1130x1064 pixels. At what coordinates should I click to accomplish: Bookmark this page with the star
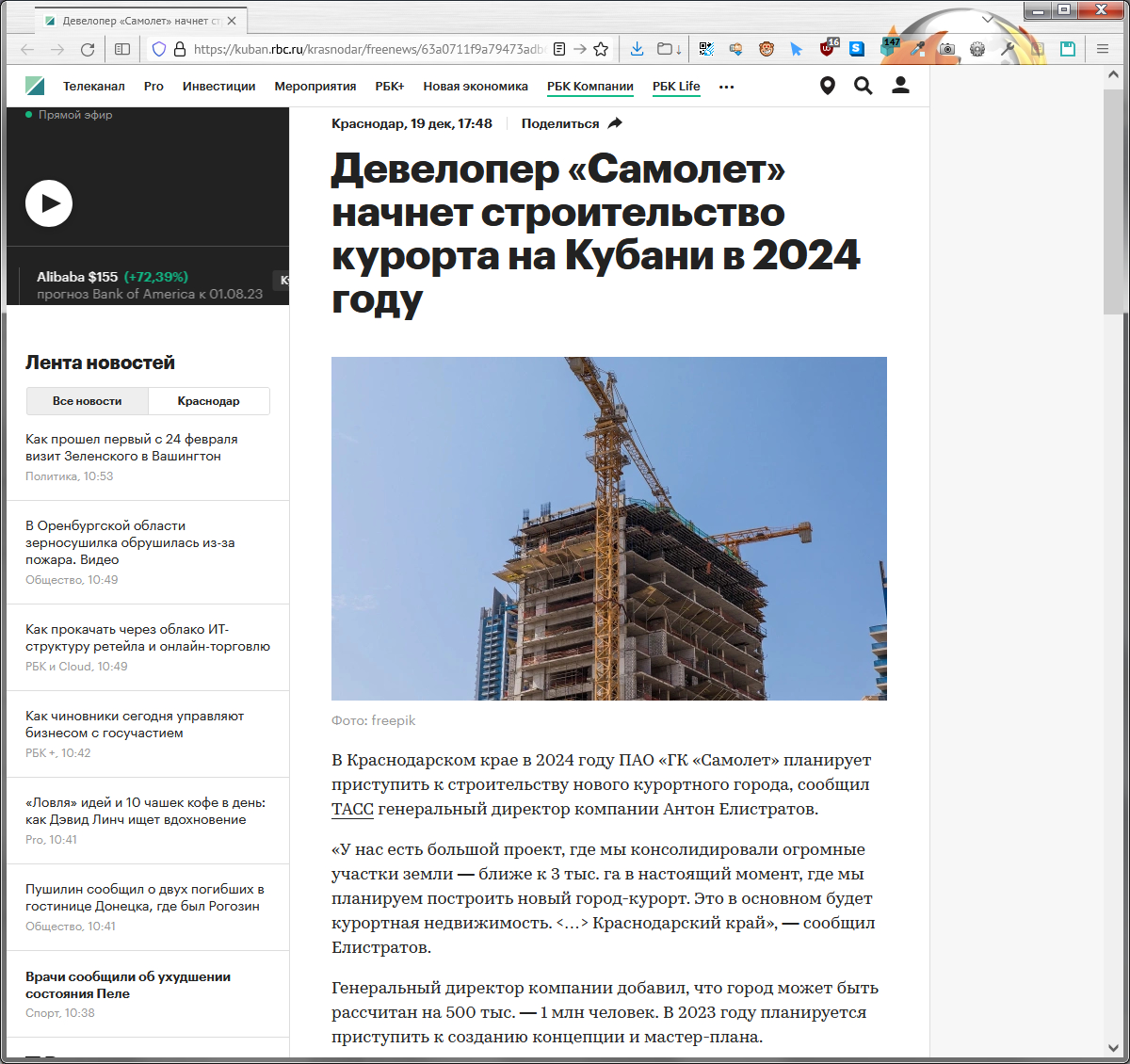click(601, 49)
